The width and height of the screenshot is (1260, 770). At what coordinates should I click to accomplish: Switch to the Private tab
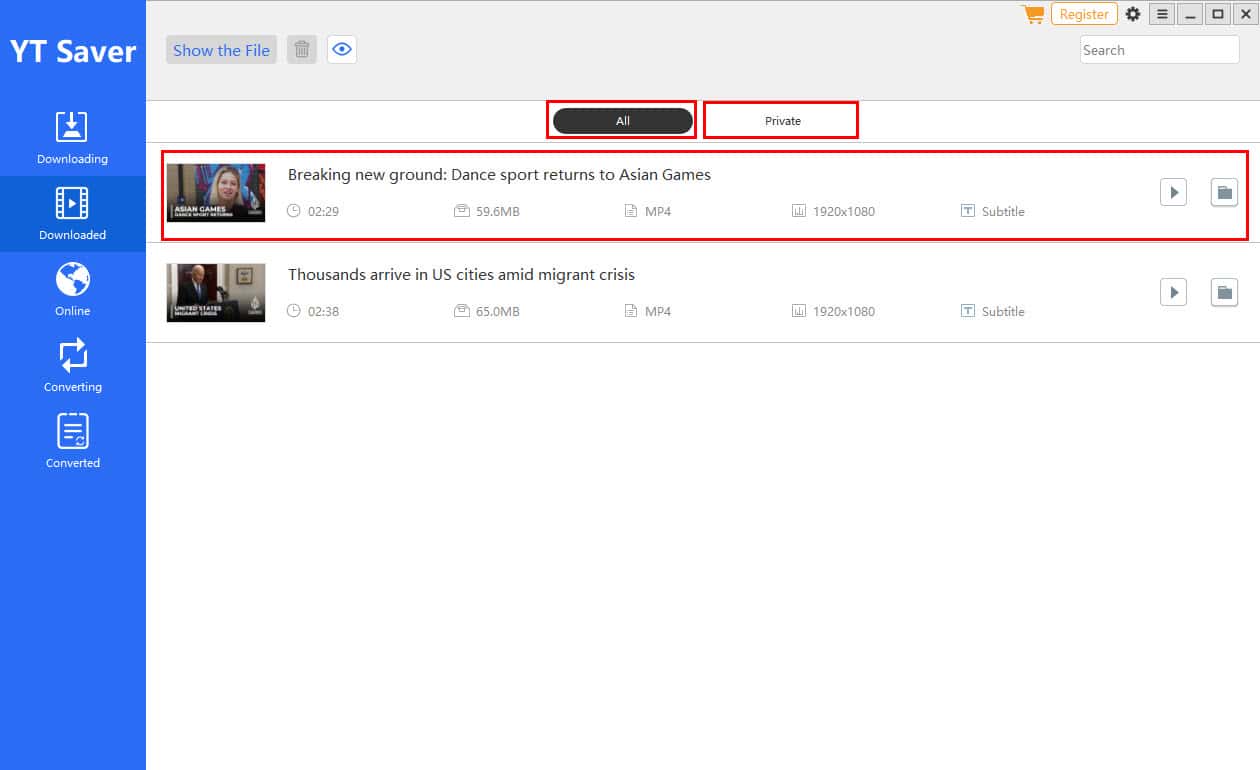[x=782, y=121]
